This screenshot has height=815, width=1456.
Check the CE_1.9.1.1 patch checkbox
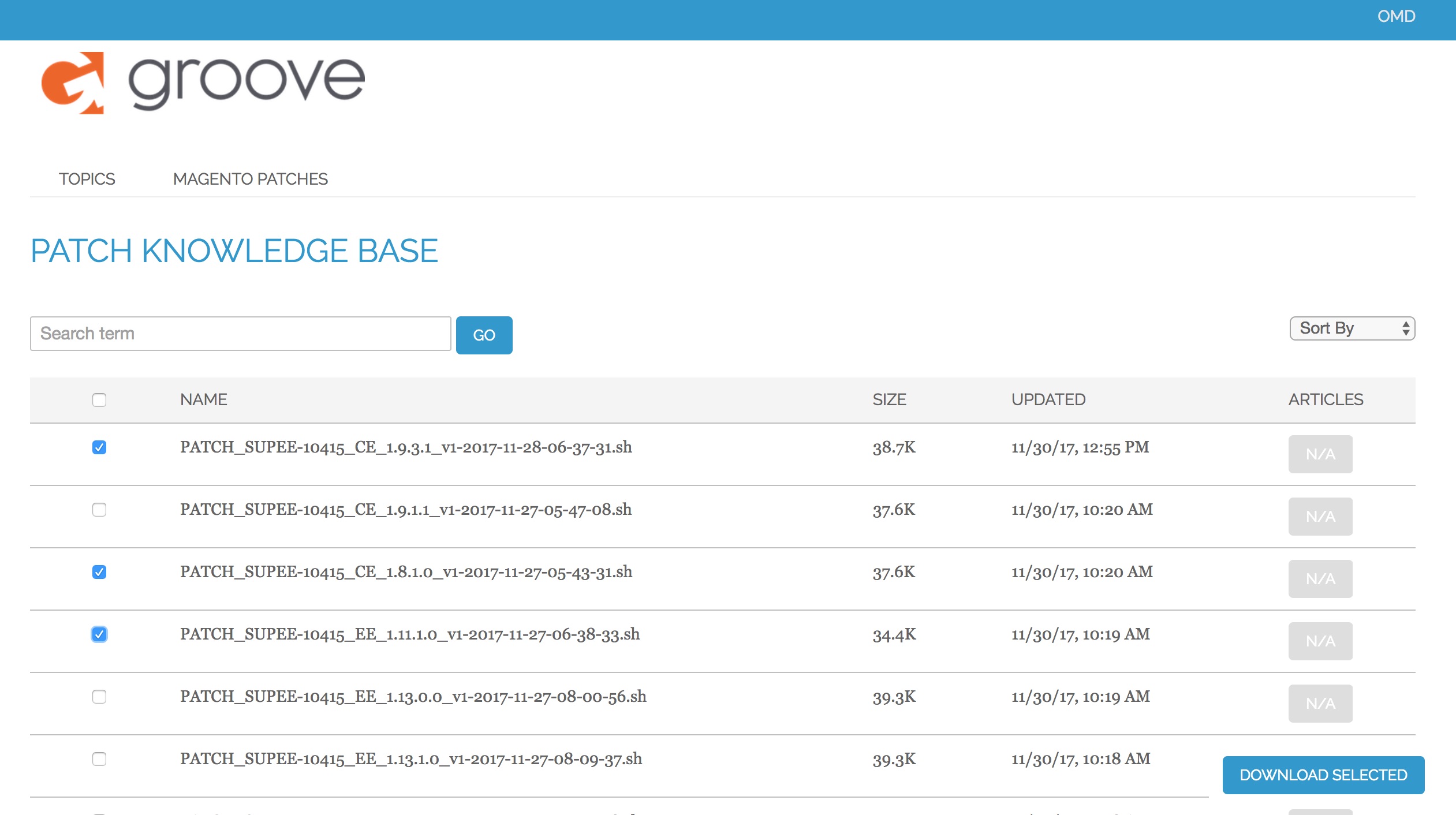pos(99,510)
